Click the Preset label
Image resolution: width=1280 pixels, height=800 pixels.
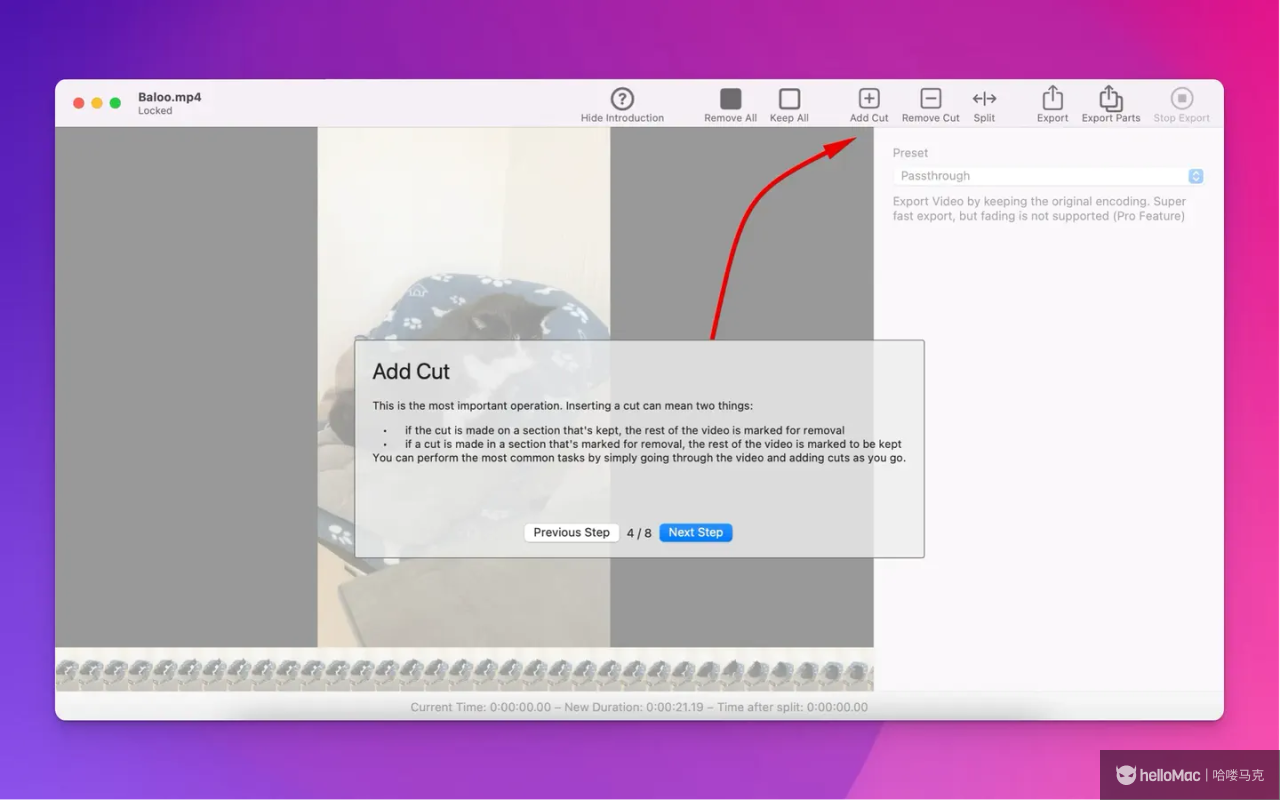(x=910, y=153)
